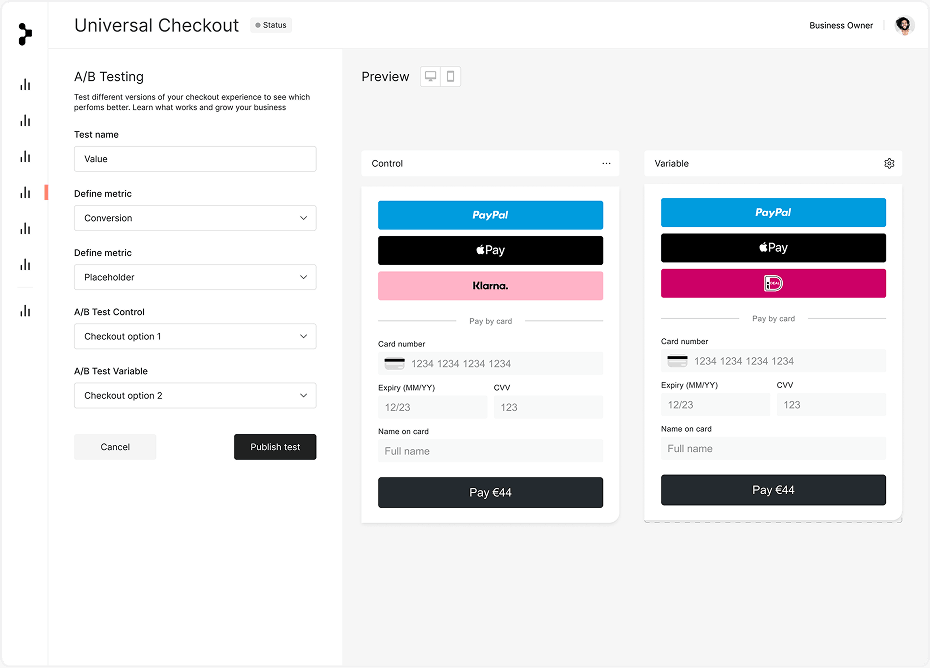930x668 pixels.
Task: Open the A/B Test Variable dropdown
Action: pos(195,396)
